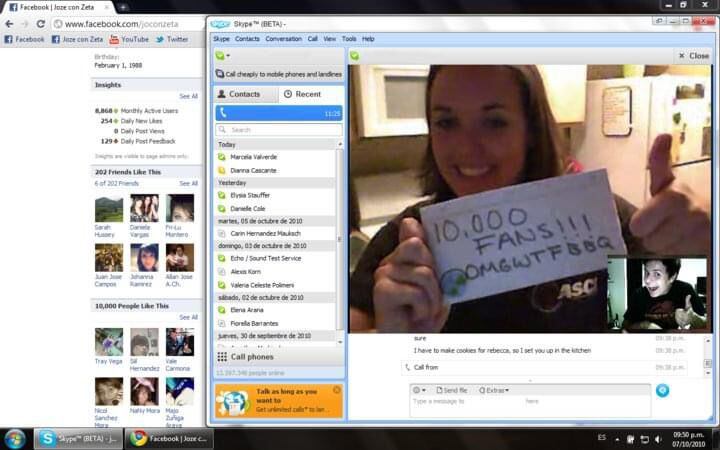Switch to the Recent tab

click(302, 94)
